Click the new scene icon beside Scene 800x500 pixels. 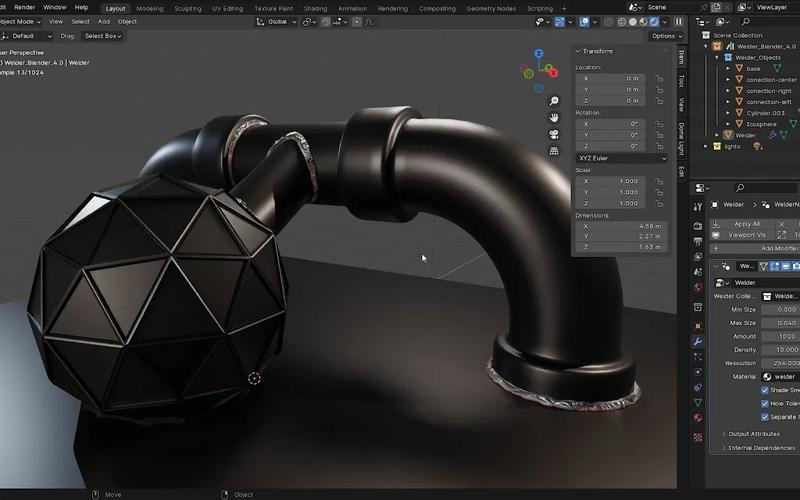[717, 7]
